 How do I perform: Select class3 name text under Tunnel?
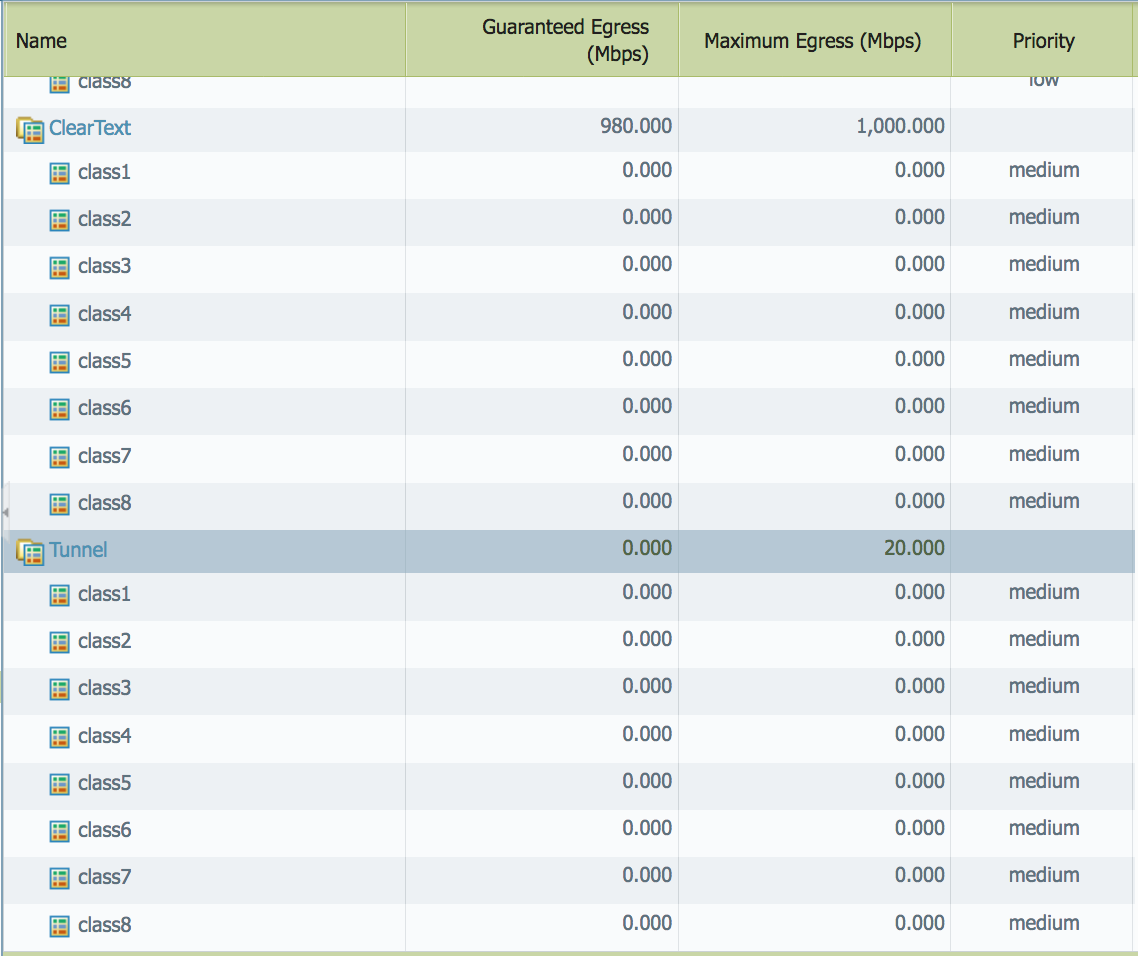(x=105, y=687)
